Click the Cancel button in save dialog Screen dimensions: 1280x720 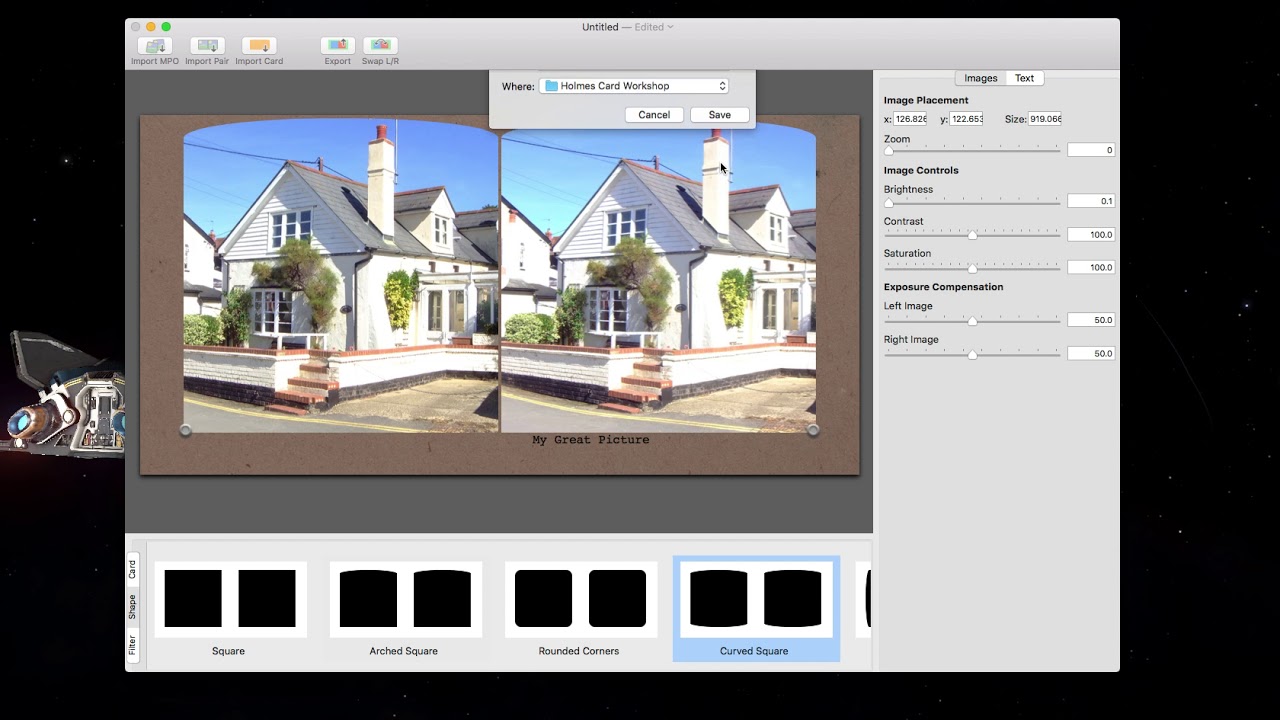(x=654, y=115)
